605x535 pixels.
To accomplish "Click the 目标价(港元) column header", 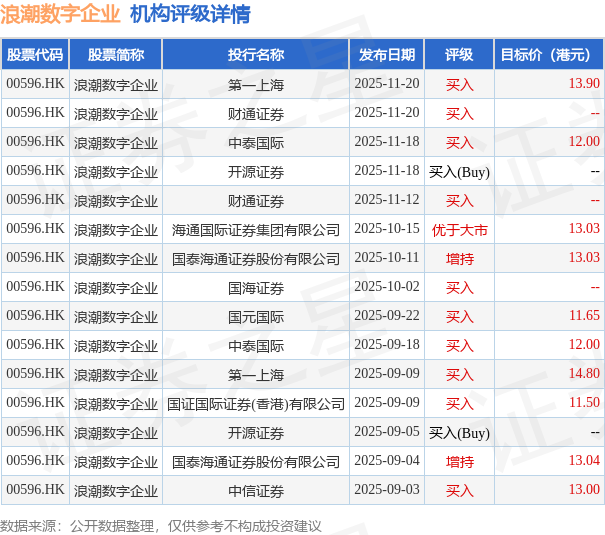I will [x=549, y=54].
